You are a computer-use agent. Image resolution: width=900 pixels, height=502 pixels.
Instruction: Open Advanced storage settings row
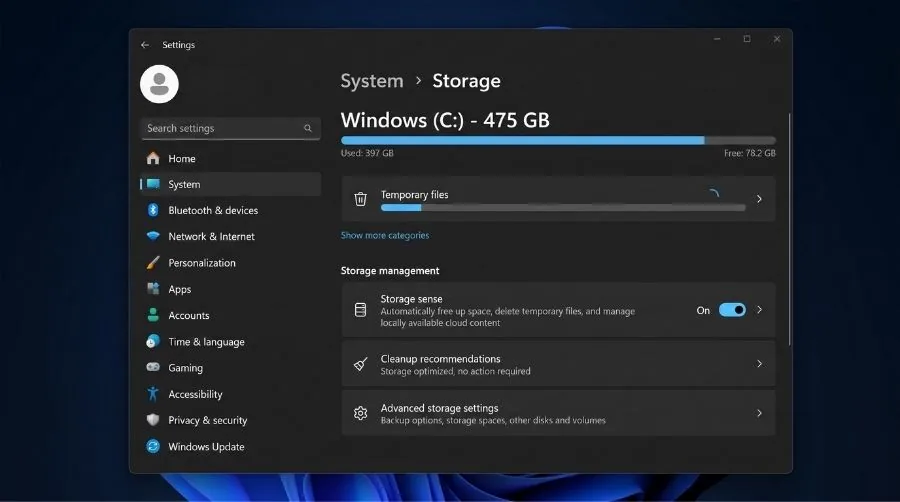558,413
